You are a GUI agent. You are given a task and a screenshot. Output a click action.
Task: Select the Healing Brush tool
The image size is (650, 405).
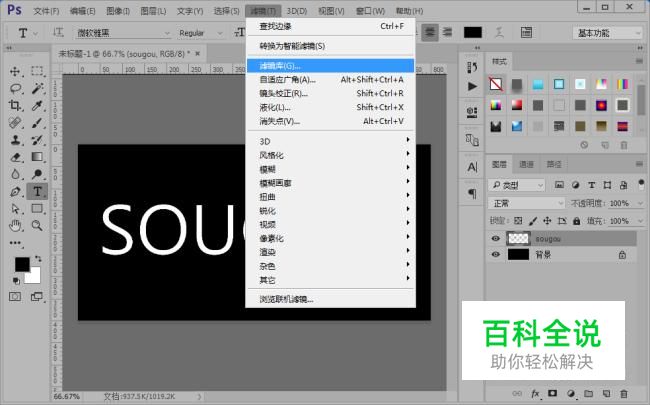pos(15,123)
